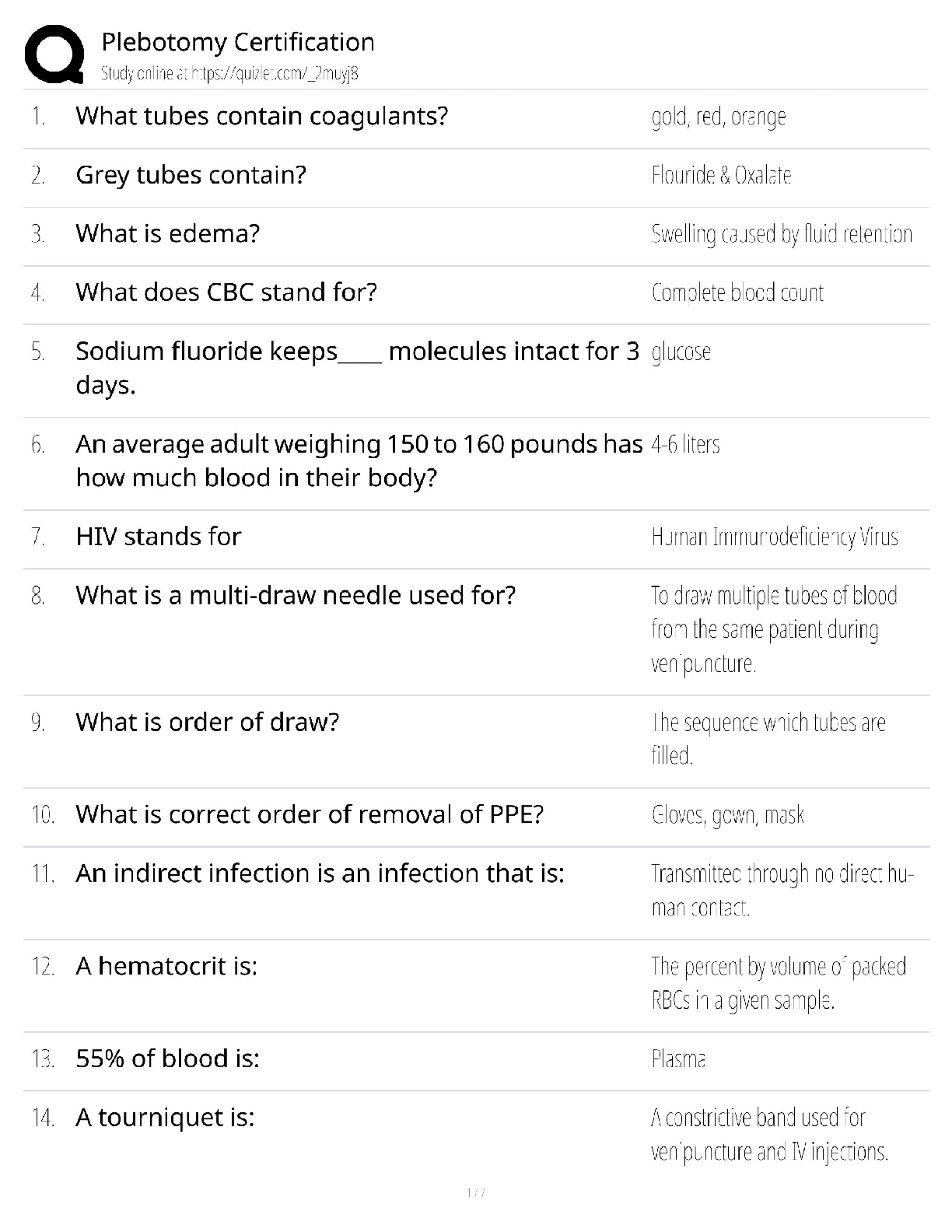The image size is (952, 1232).
Task: Click the 'Plasma' answer text
Action: (679, 1059)
